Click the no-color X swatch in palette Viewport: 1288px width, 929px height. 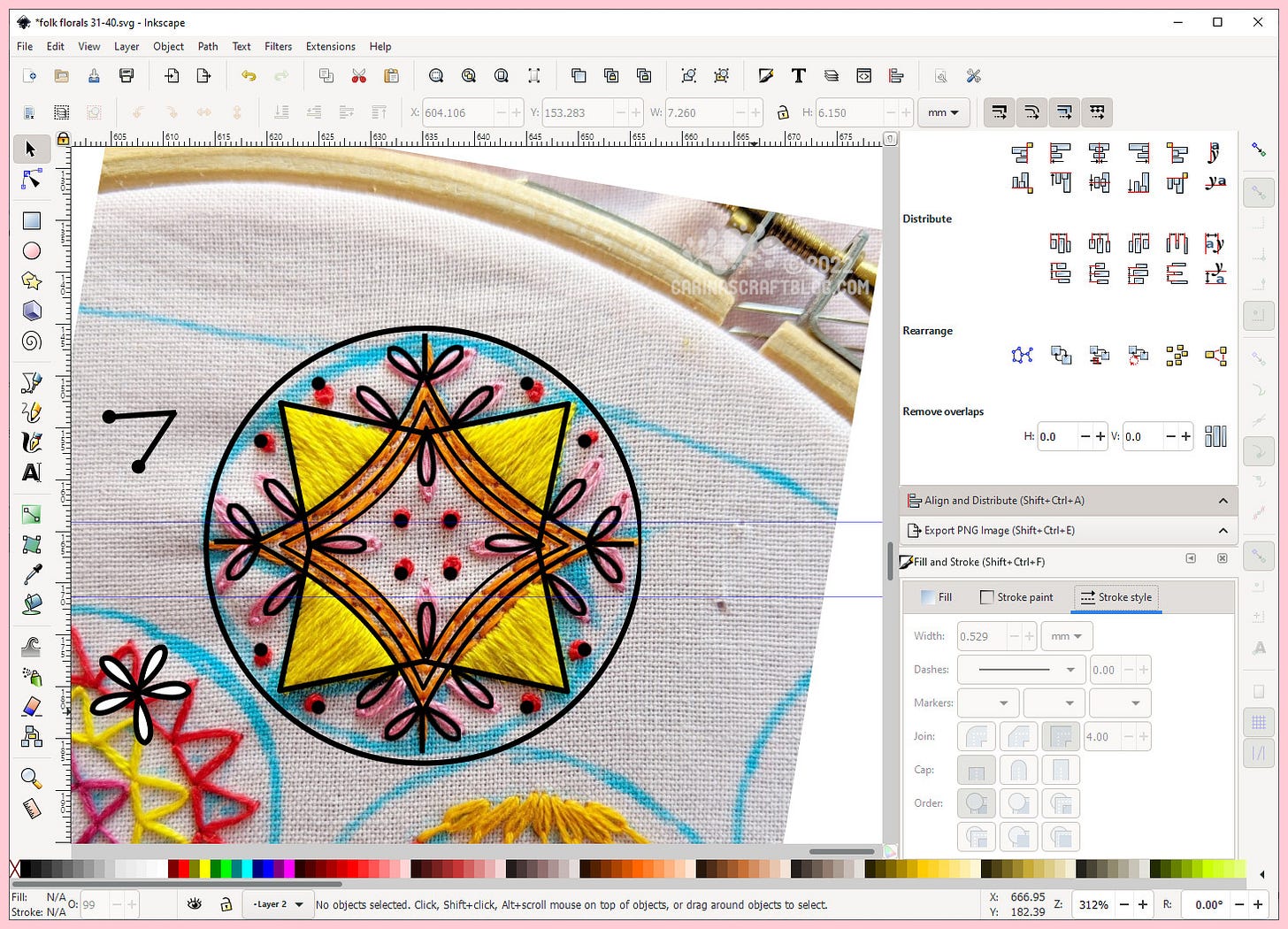pos(14,869)
